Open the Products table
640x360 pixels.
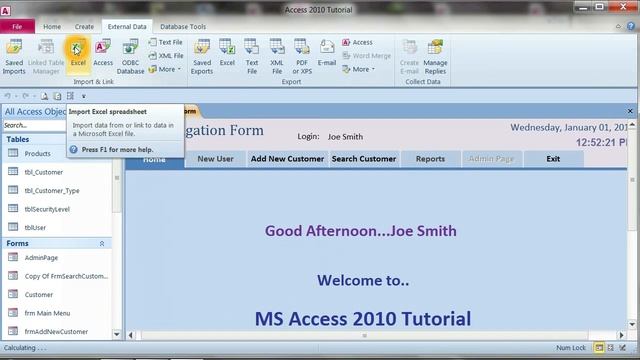click(37, 153)
